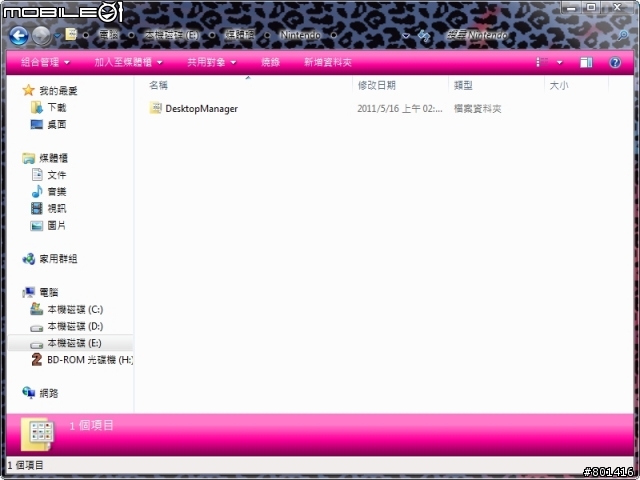The width and height of the screenshot is (640, 480).
Task: Click the 圖片 picture icon
Action: tap(37, 225)
